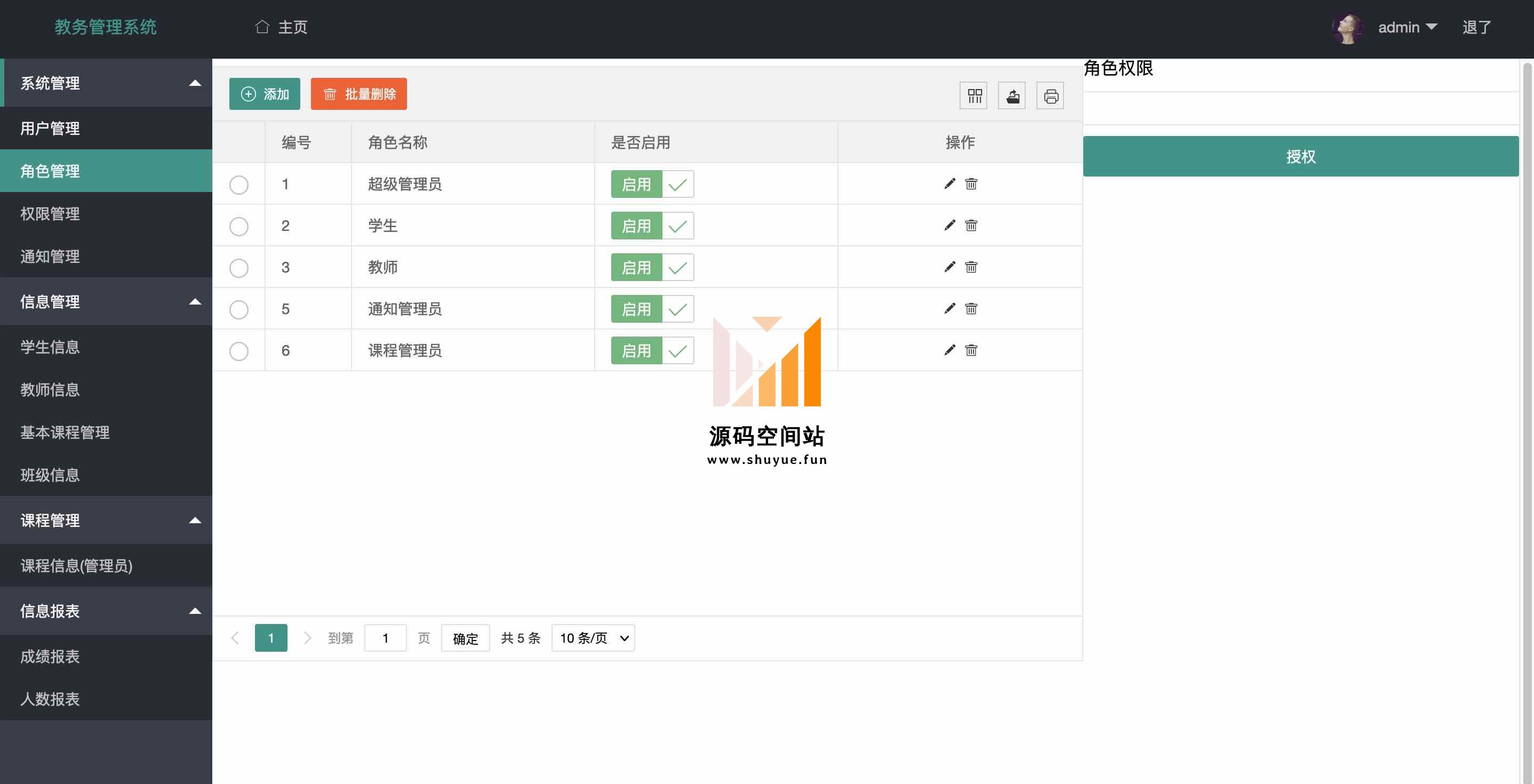Toggle 启用 switch for 通知管理员
Image resolution: width=1534 pixels, height=784 pixels.
point(652,309)
